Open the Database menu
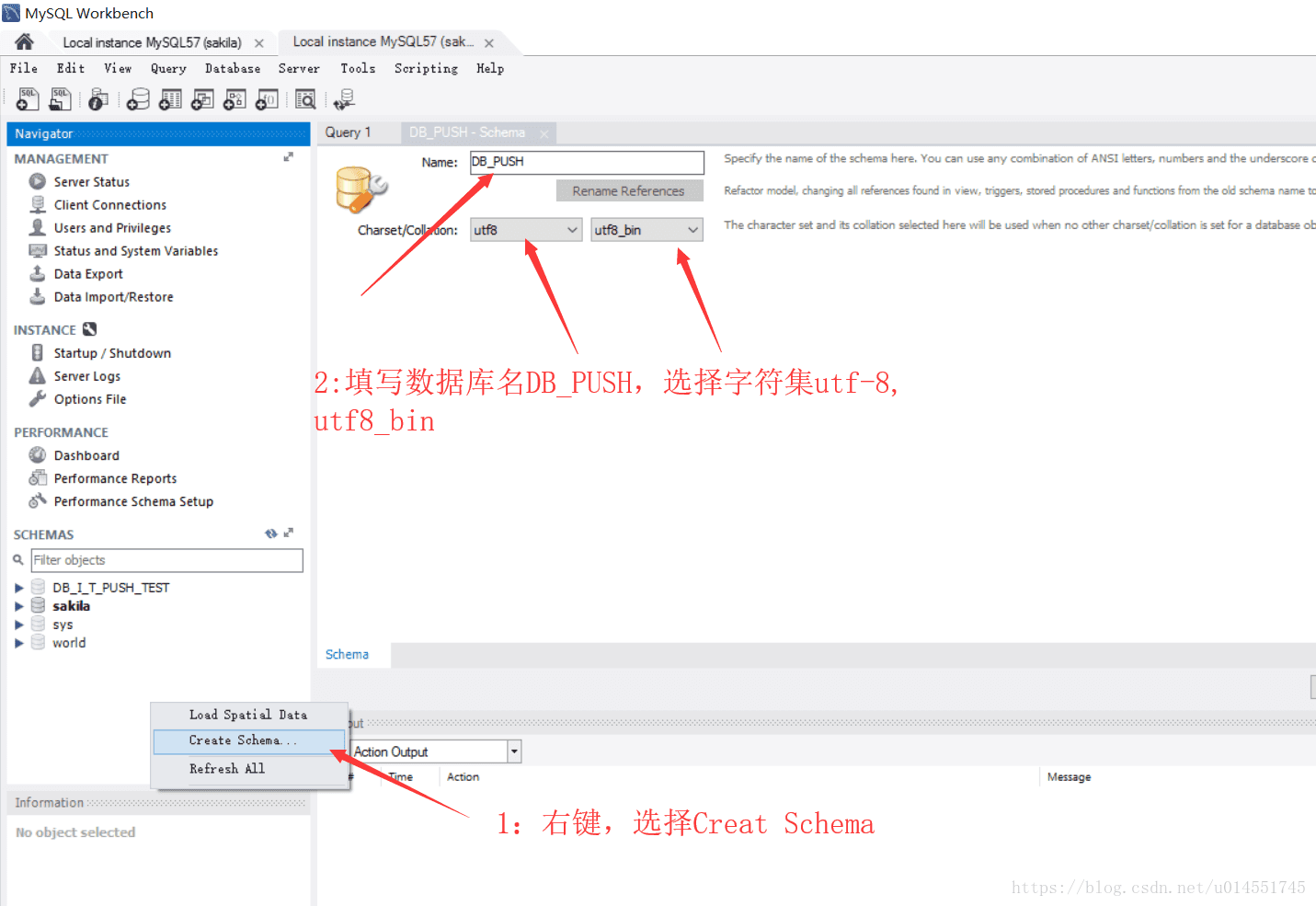Viewport: 1316px width, 906px height. pyautogui.click(x=233, y=68)
